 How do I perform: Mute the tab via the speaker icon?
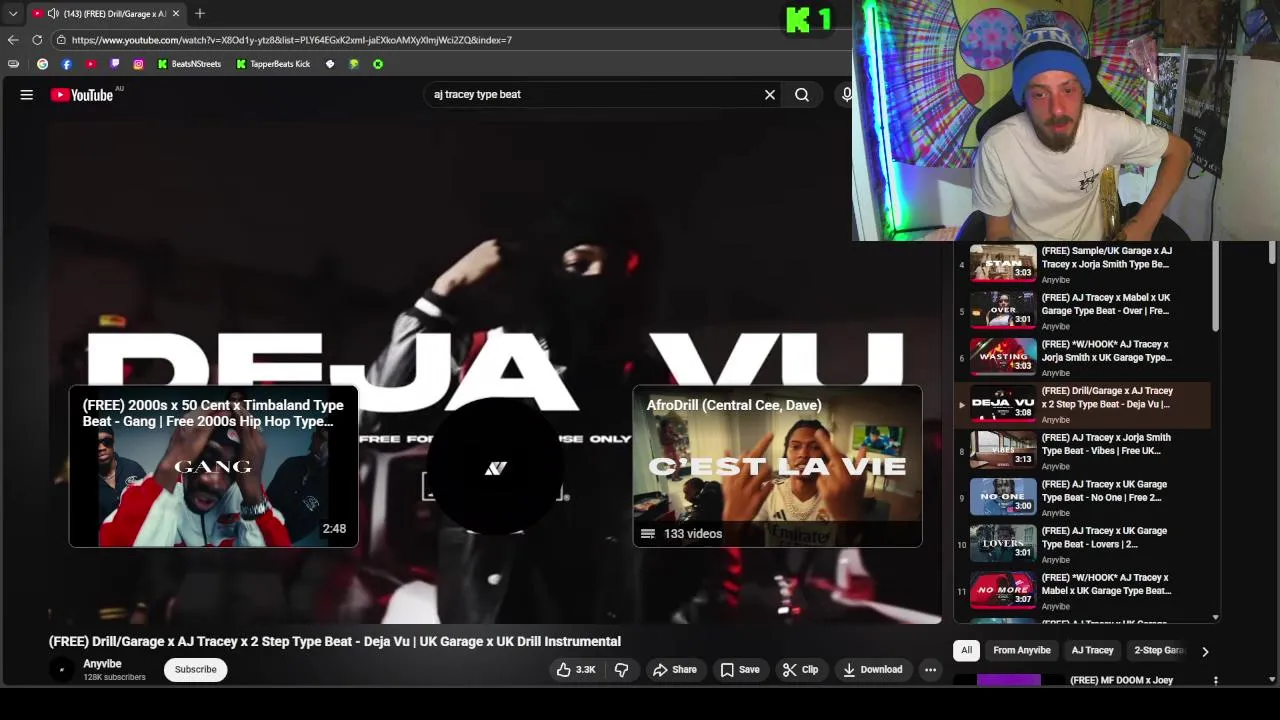(53, 13)
